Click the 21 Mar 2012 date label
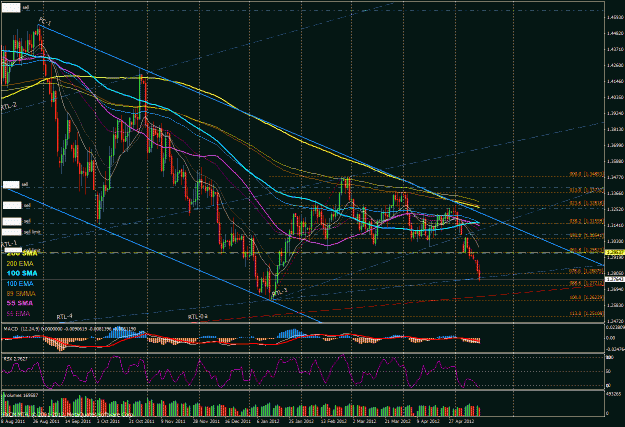The image size is (625, 427). (x=397, y=421)
